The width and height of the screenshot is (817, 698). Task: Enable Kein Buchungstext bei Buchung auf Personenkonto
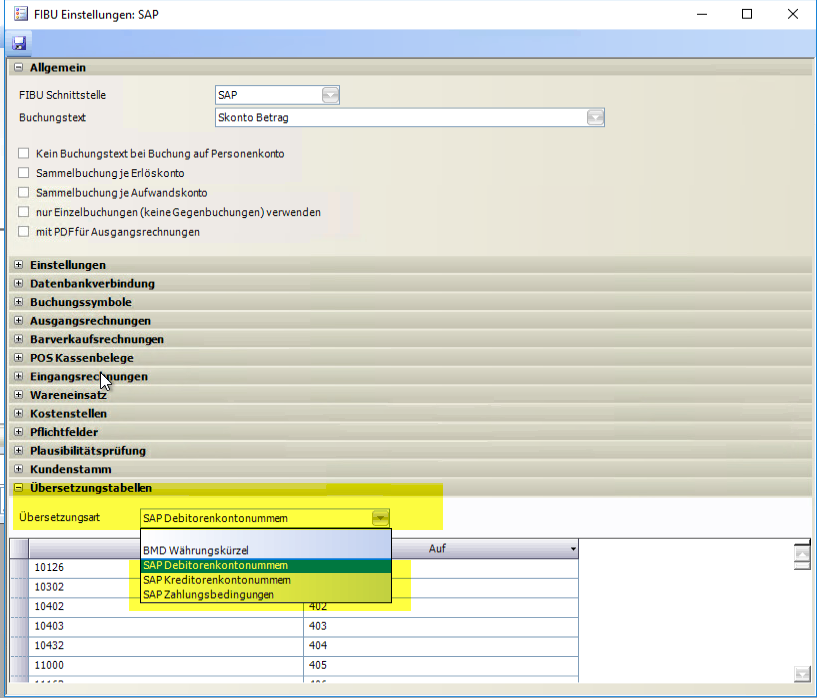pyautogui.click(x=24, y=154)
